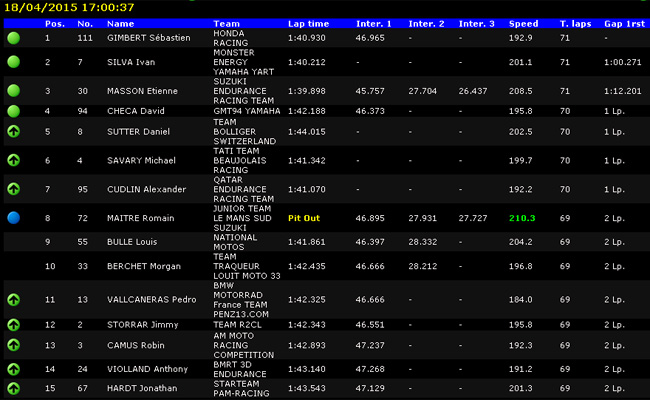
Task: Click the highlighted green speed 210.3
Action: click(522, 217)
